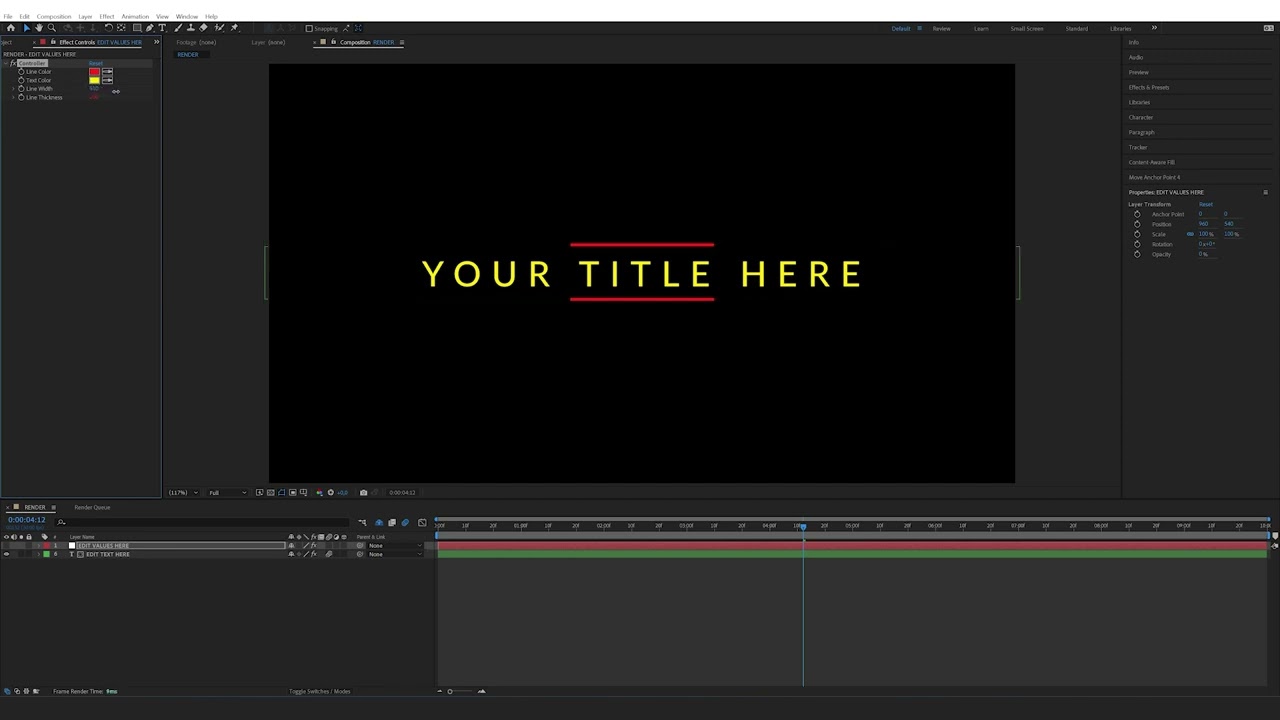Image resolution: width=1280 pixels, height=720 pixels.
Task: Expand the Line Thickness property
Action: click(x=14, y=97)
